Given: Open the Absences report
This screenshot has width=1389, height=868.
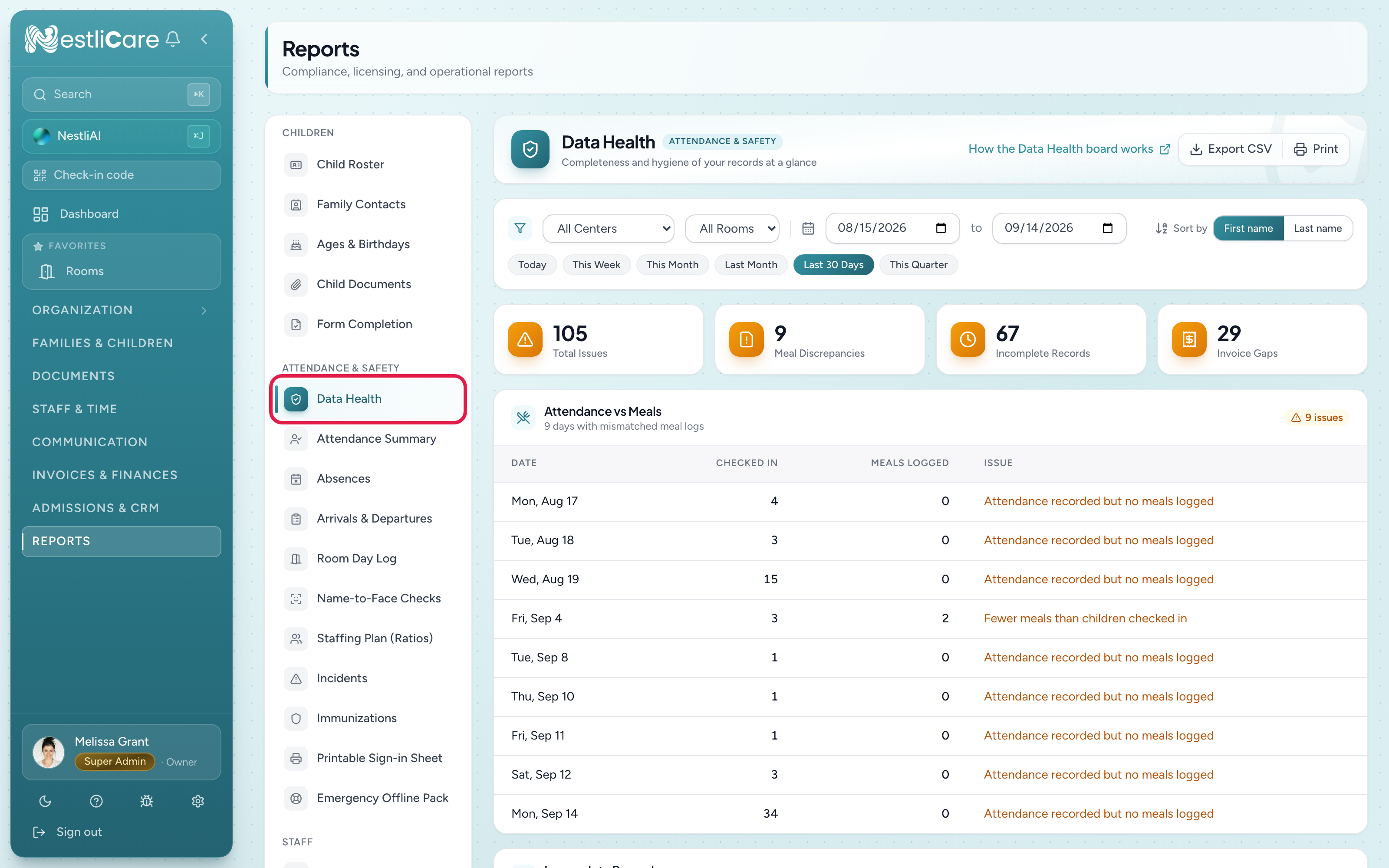Looking at the screenshot, I should 368,479.
